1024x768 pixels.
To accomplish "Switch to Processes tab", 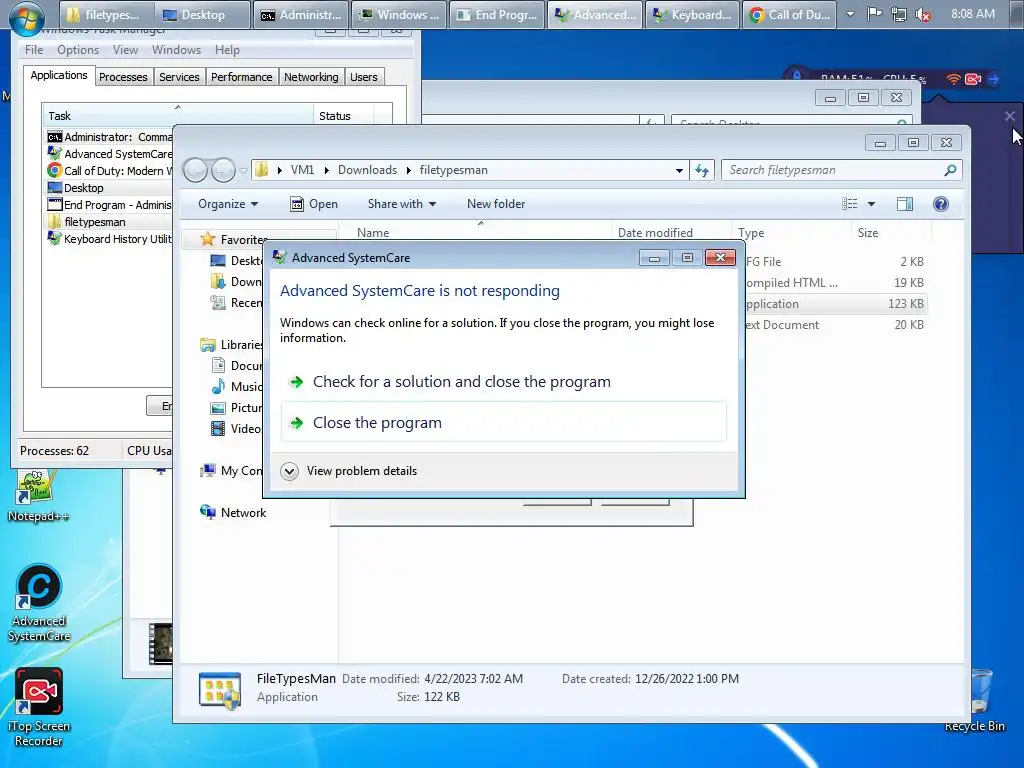I will 123,77.
